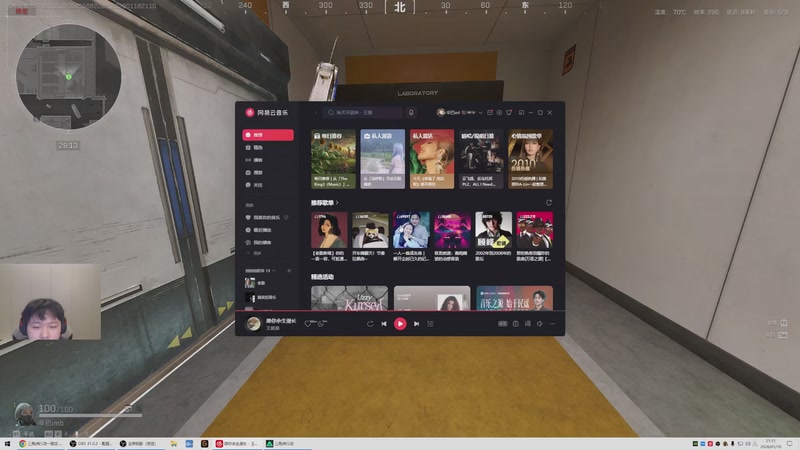Open the neon pink synthwave playlist cover

(x=453, y=230)
